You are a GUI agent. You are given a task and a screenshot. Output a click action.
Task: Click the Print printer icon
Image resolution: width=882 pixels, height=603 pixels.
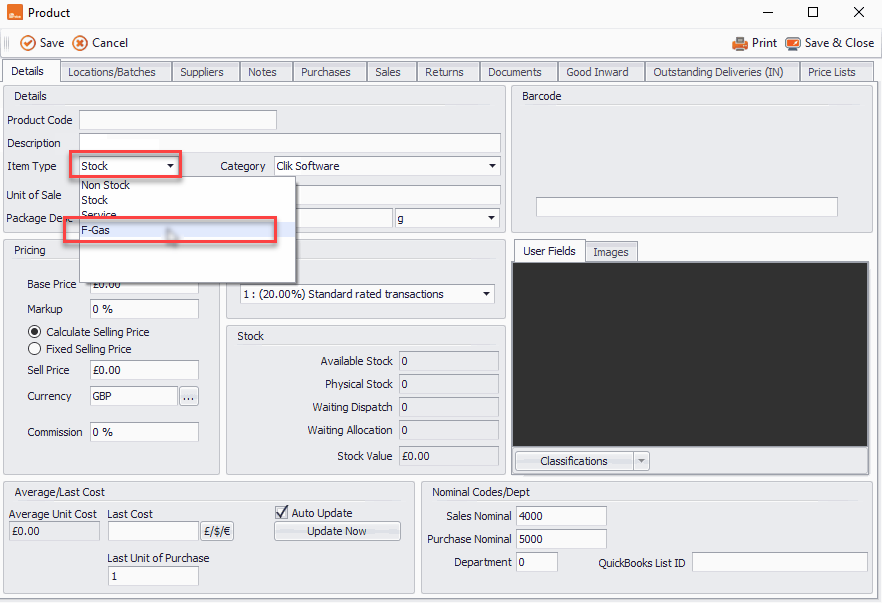point(740,43)
